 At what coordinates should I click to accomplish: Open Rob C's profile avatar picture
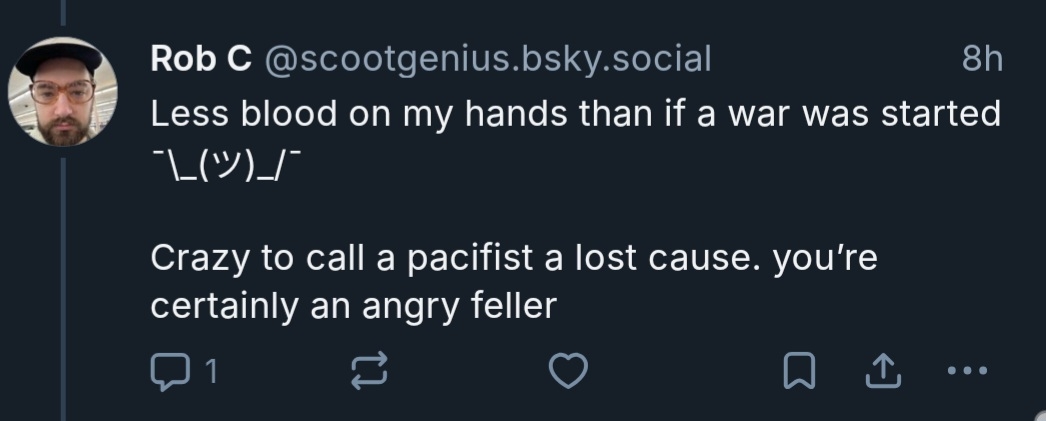point(62,92)
